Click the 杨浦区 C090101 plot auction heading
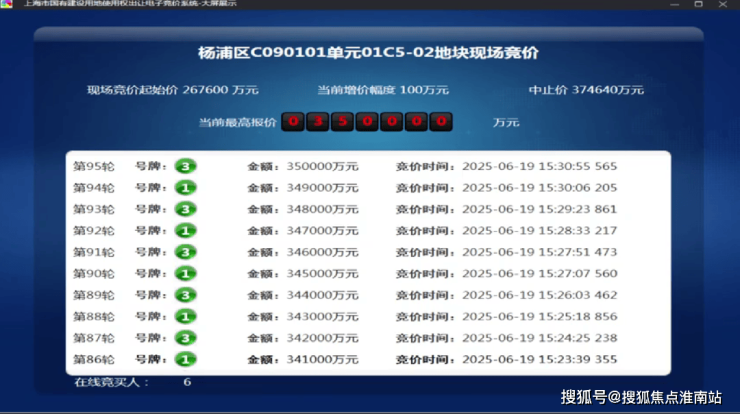This screenshot has height=414, width=740. click(x=369, y=51)
